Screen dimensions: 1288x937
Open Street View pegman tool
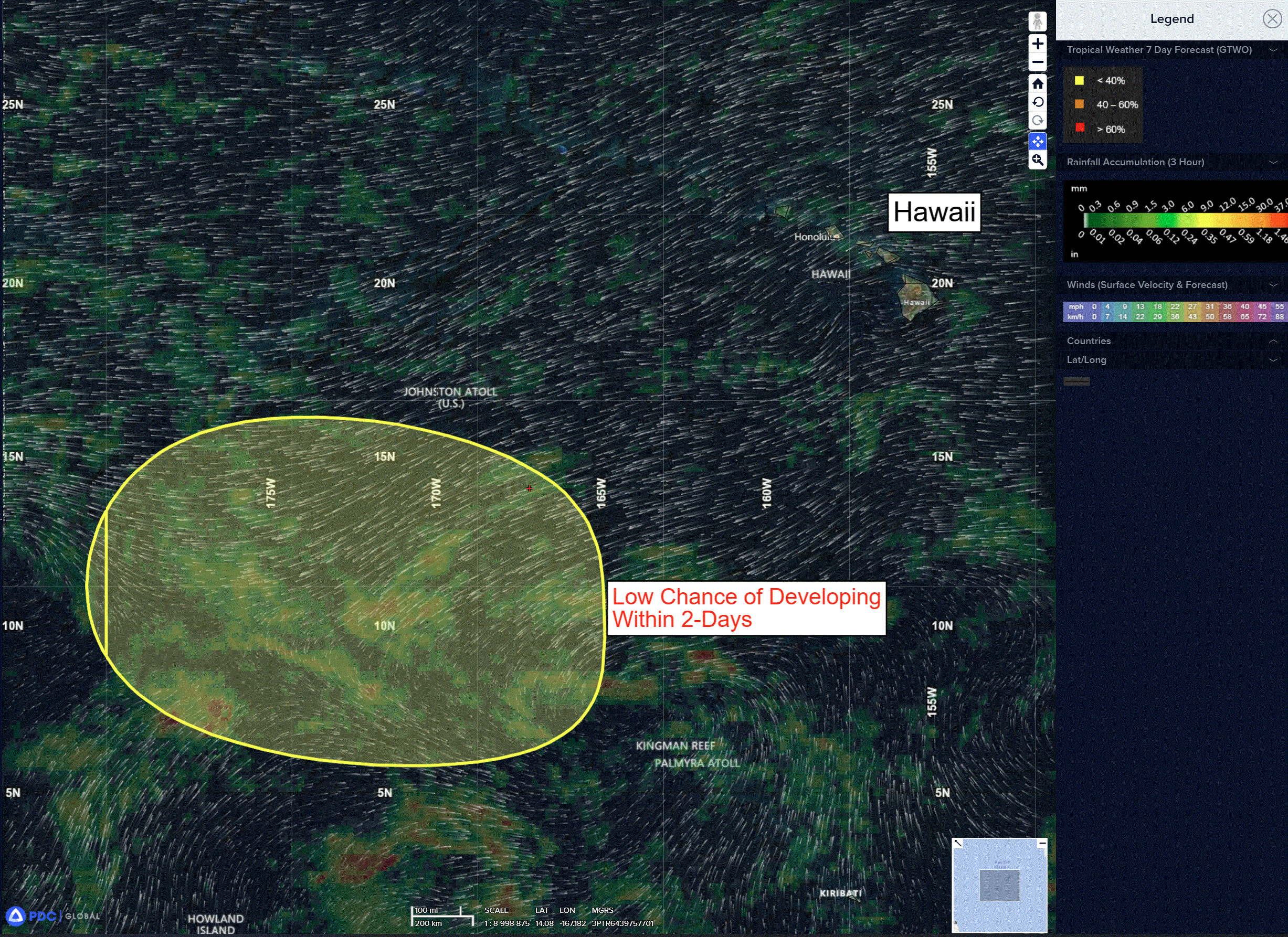1037,22
